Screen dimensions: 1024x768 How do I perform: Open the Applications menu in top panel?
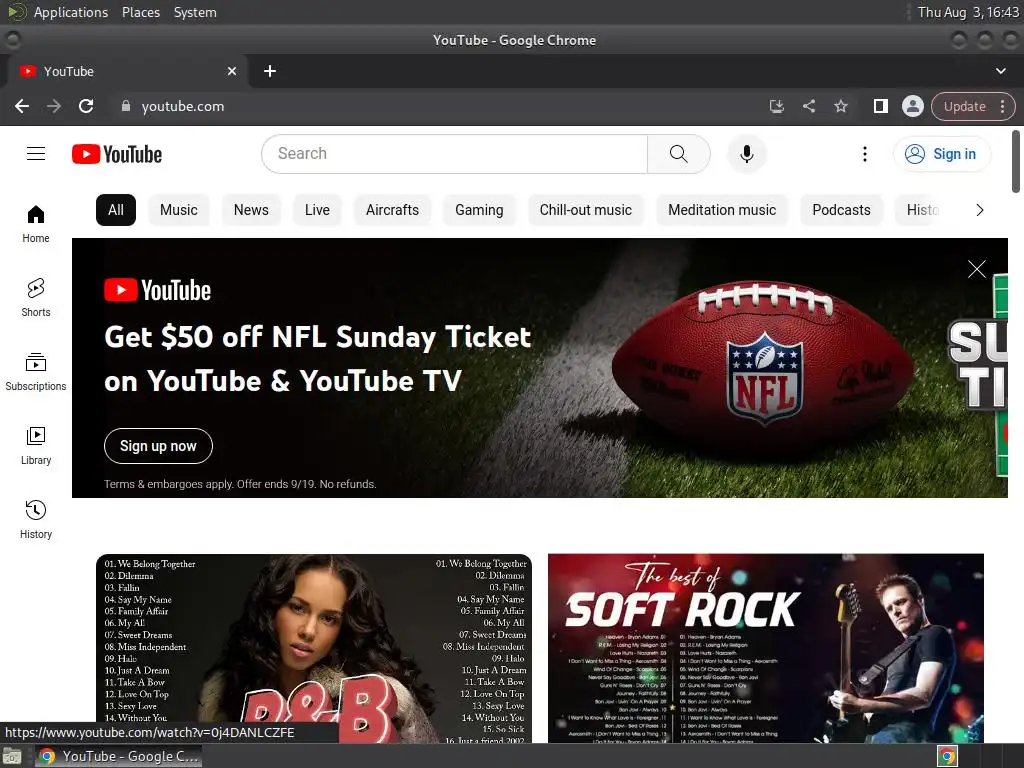pyautogui.click(x=71, y=12)
